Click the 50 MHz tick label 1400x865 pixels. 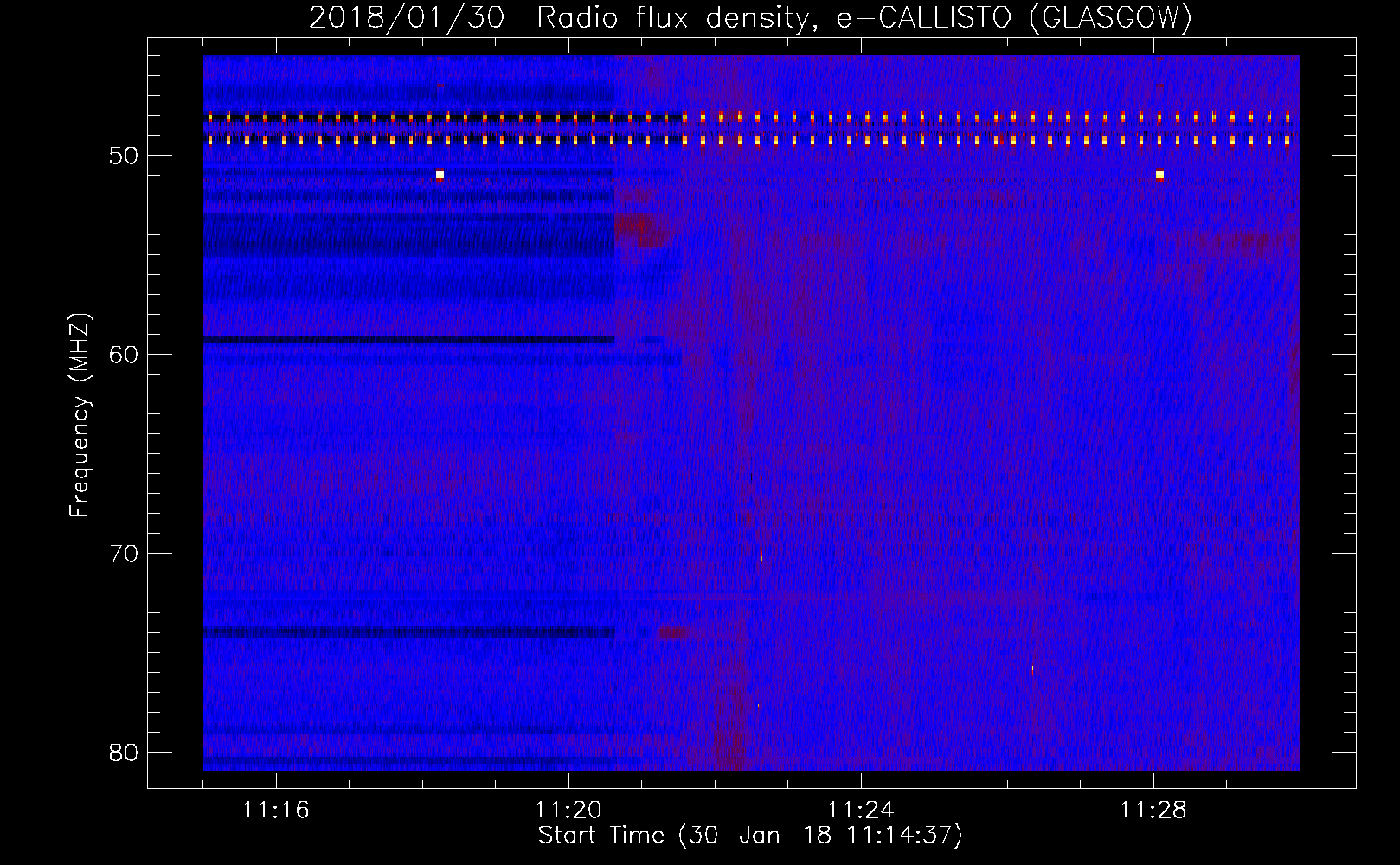pyautogui.click(x=124, y=156)
